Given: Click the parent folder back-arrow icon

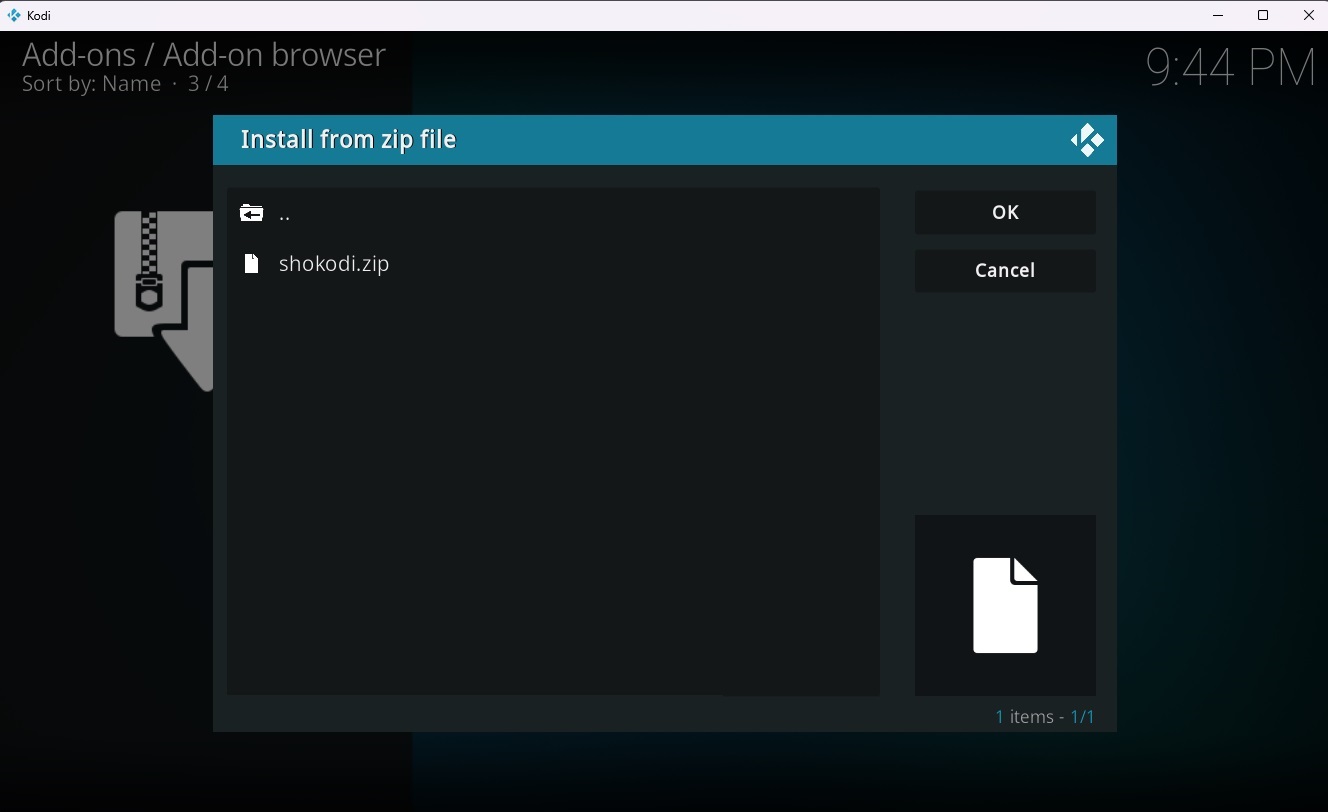Looking at the screenshot, I should pos(252,213).
